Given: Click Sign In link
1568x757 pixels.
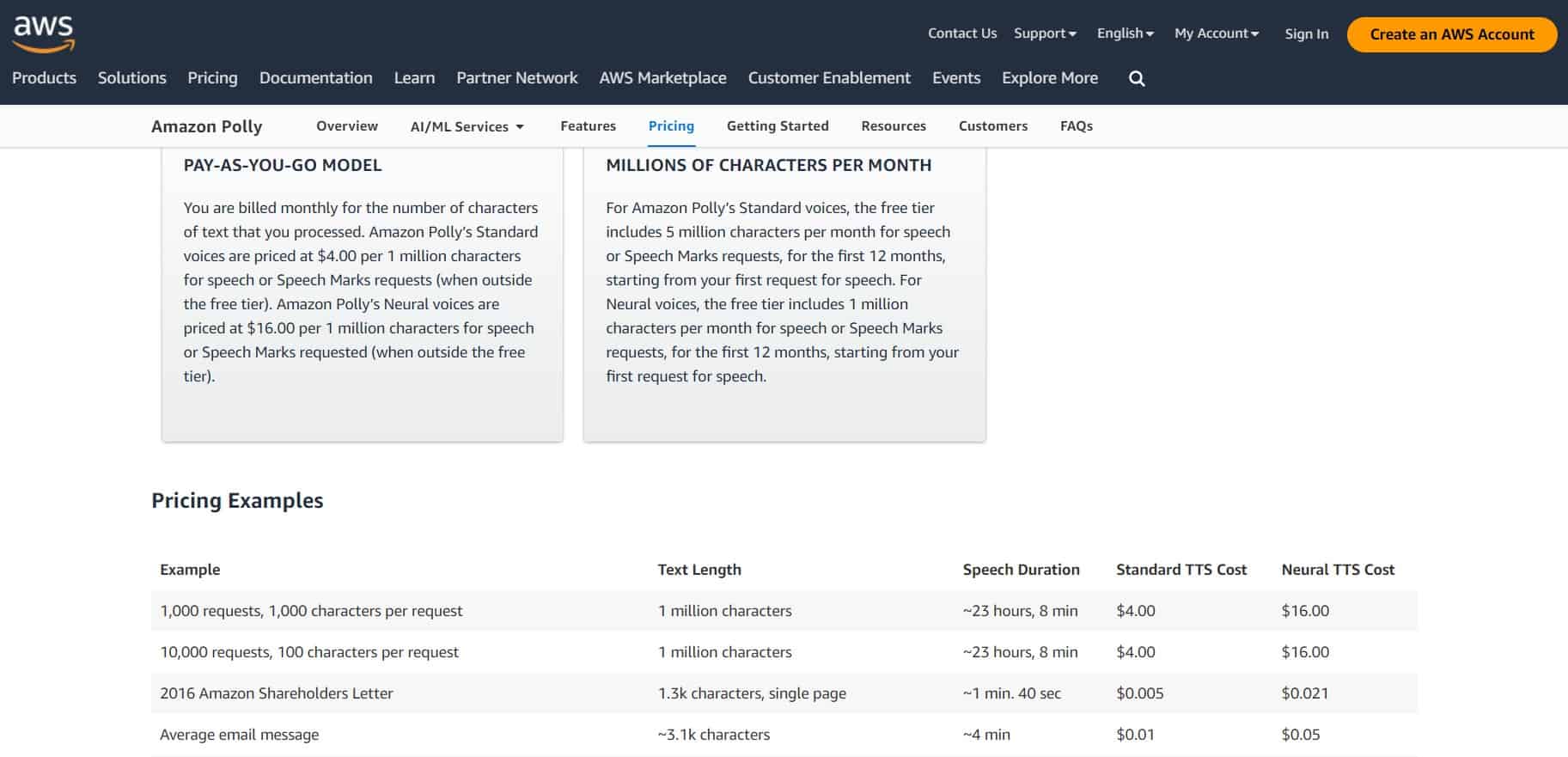Looking at the screenshot, I should (1306, 34).
